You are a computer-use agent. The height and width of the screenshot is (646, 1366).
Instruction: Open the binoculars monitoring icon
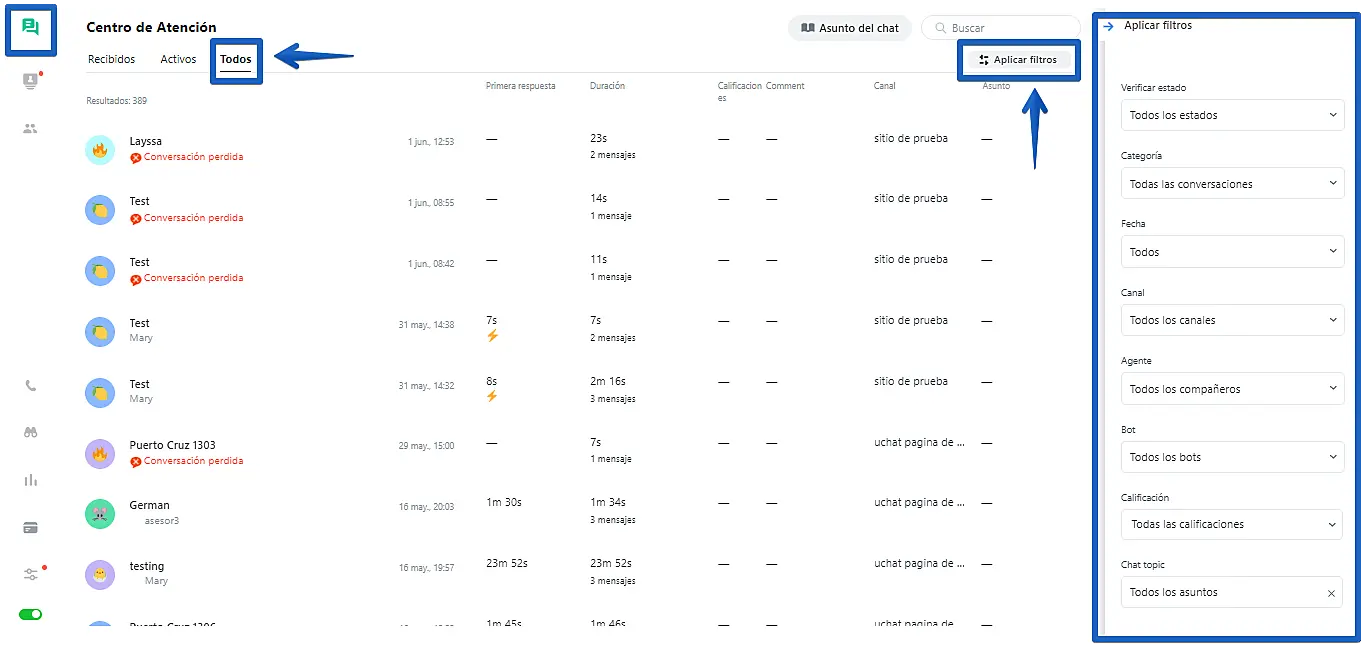pos(30,432)
